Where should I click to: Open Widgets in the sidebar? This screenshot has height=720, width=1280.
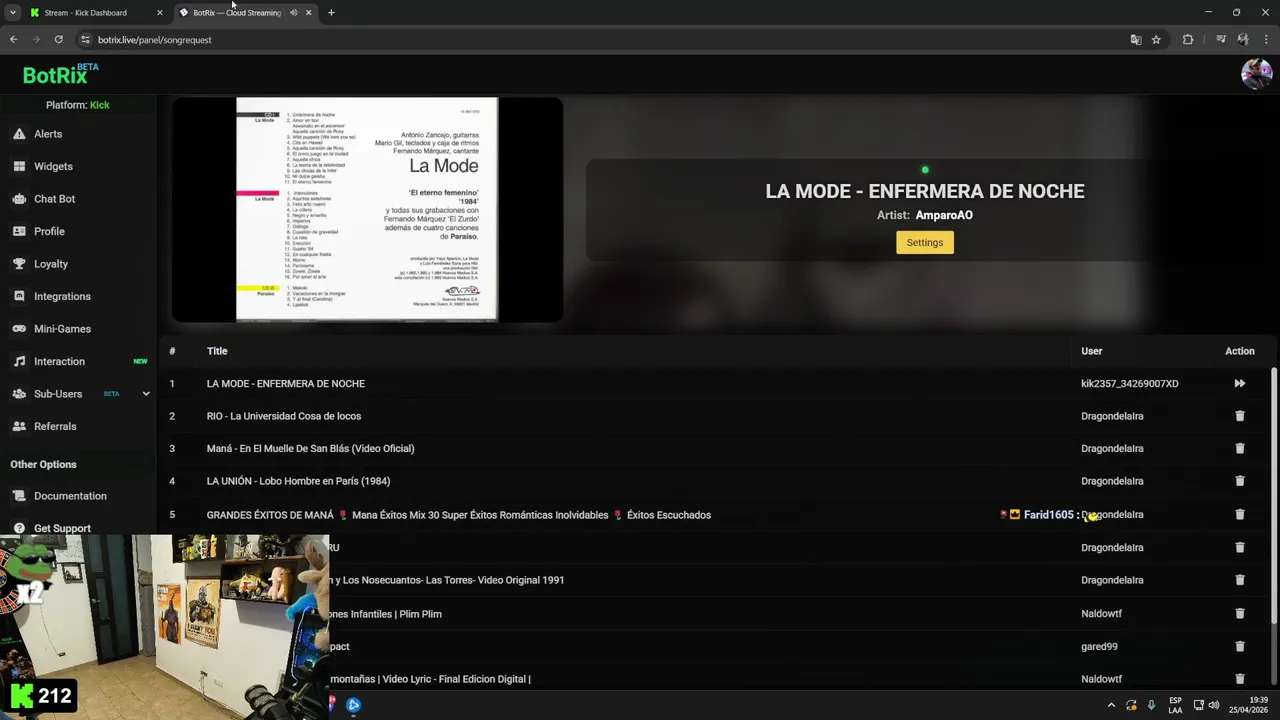pos(53,166)
